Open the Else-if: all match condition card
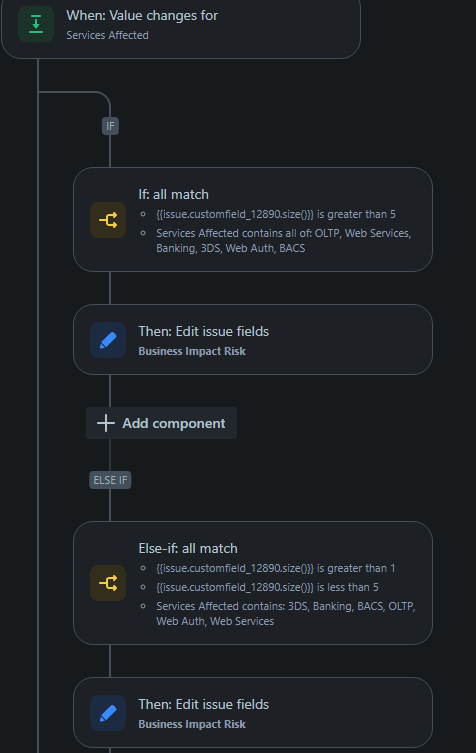 pyautogui.click(x=253, y=583)
